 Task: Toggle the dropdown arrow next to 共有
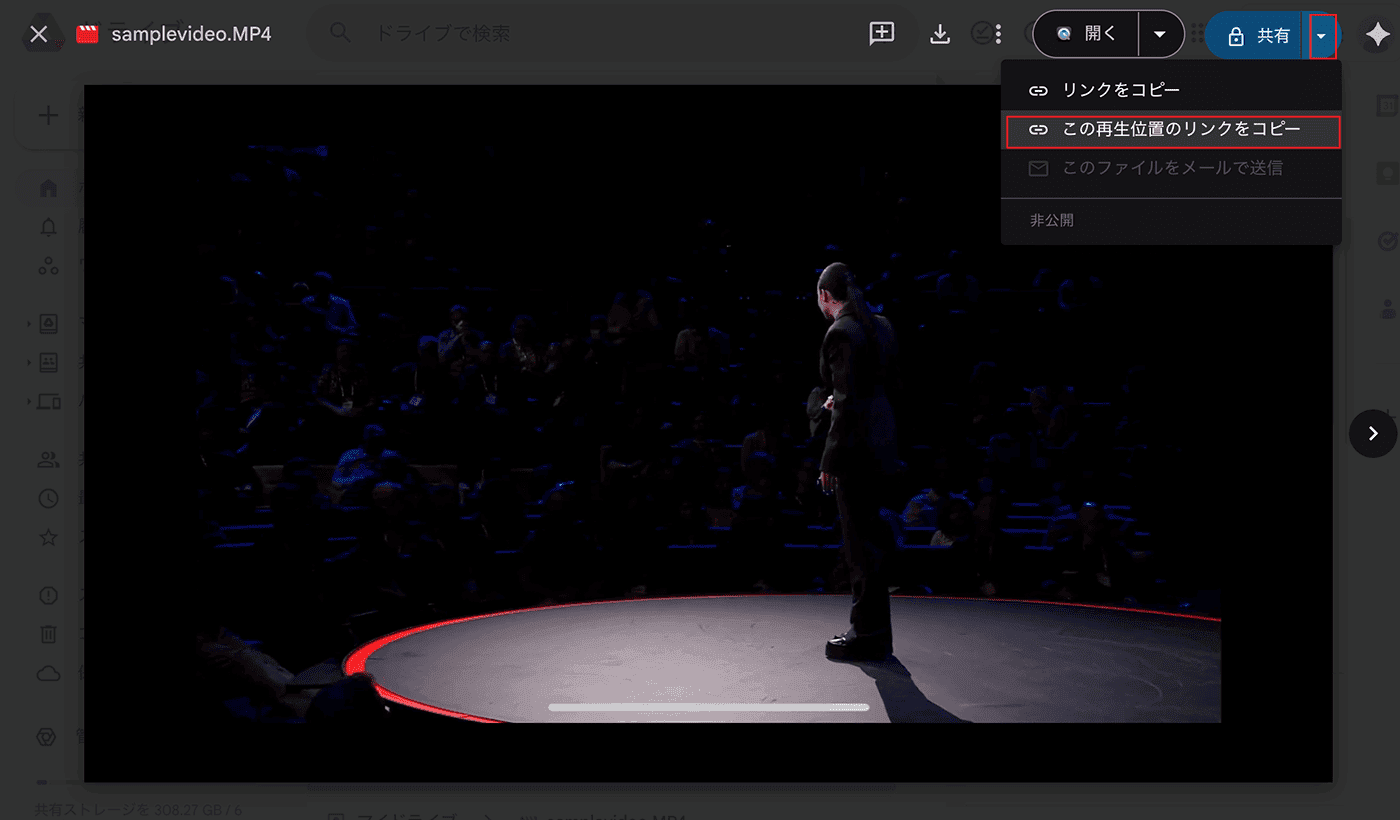pos(1323,36)
